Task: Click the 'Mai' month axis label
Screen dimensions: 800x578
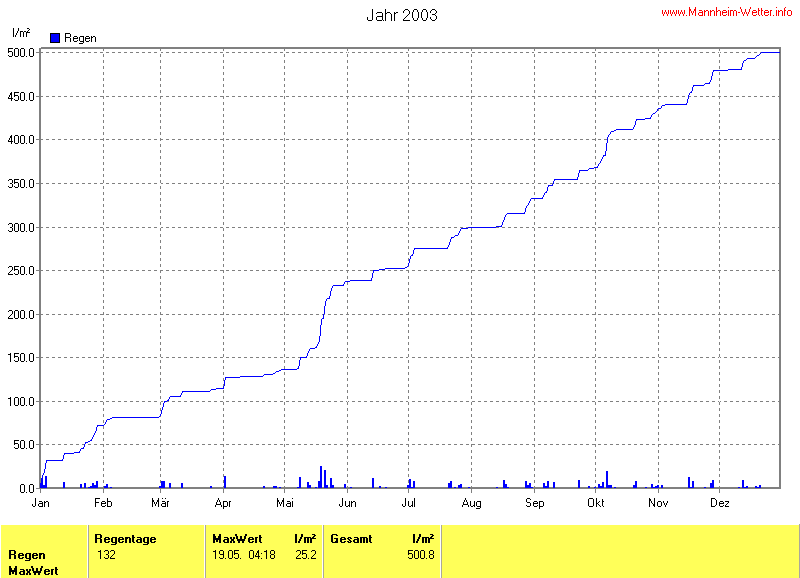Action: [286, 503]
